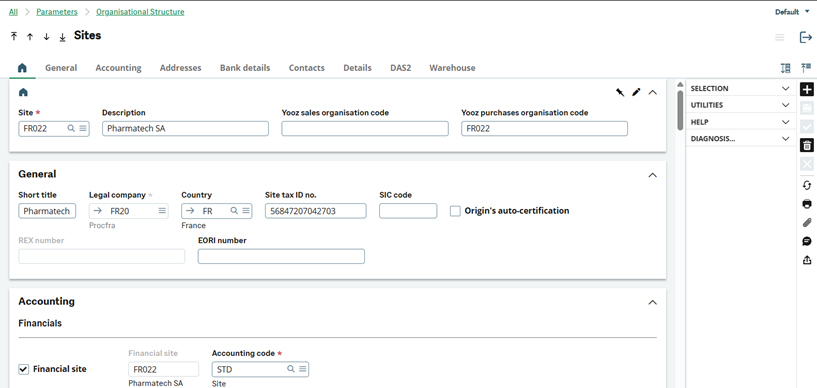This screenshot has width=817, height=388.
Task: Open the Addresses tab
Action: 180,68
